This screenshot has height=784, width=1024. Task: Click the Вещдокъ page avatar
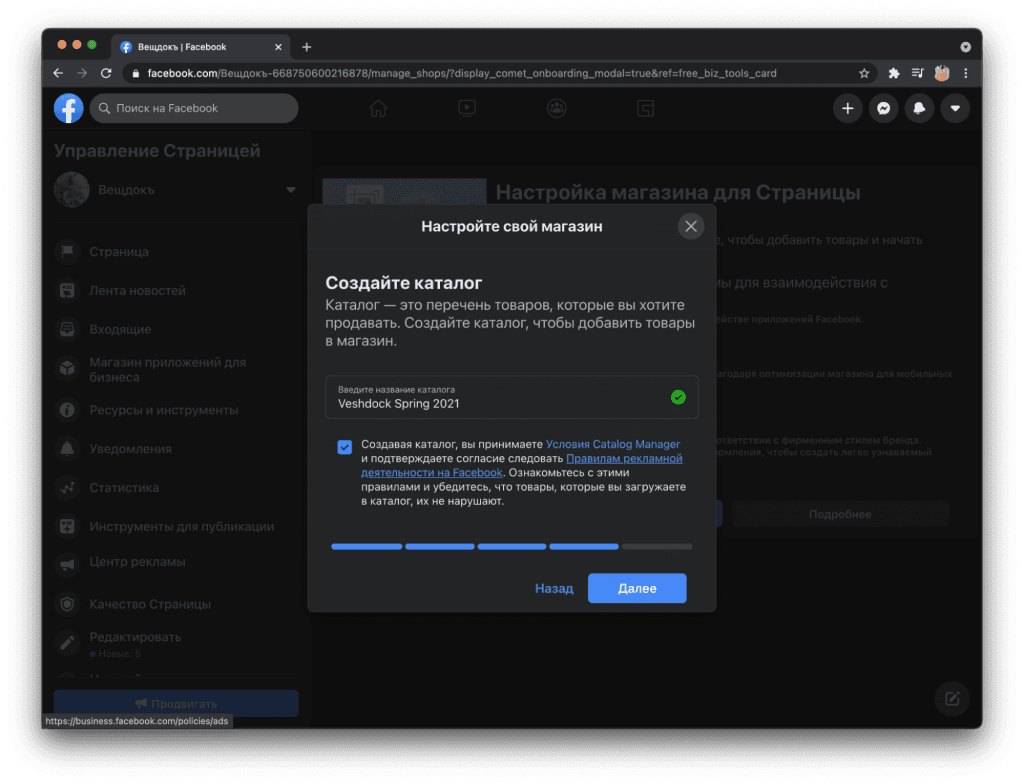72,190
